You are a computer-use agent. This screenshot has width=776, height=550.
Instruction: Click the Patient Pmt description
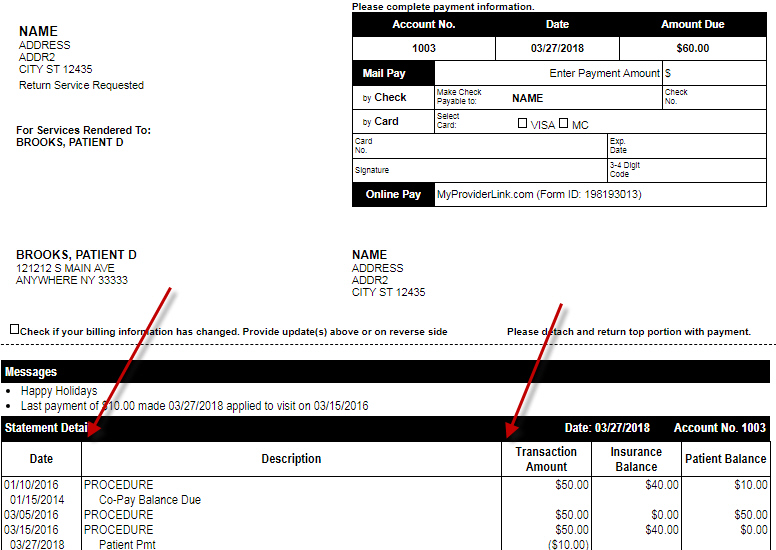pyautogui.click(x=127, y=545)
